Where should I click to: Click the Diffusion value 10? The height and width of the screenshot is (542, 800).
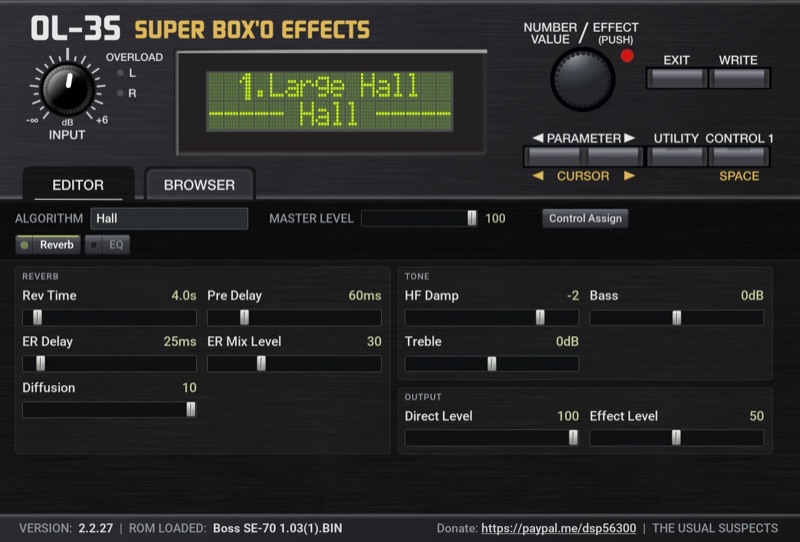[189, 388]
